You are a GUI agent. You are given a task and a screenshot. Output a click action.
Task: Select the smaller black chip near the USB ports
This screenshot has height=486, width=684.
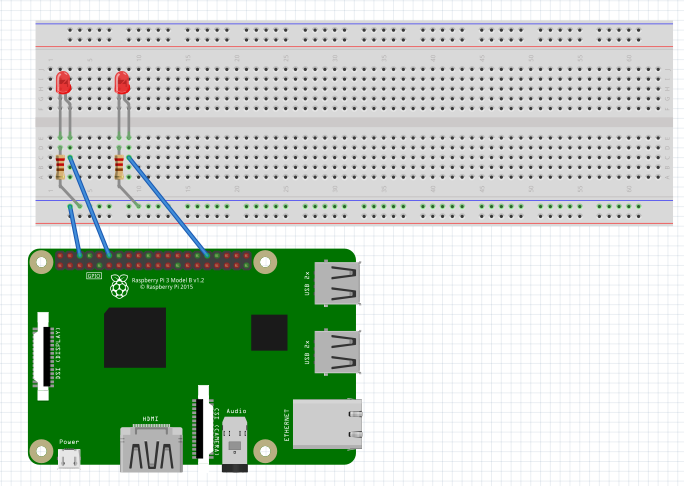tap(269, 332)
